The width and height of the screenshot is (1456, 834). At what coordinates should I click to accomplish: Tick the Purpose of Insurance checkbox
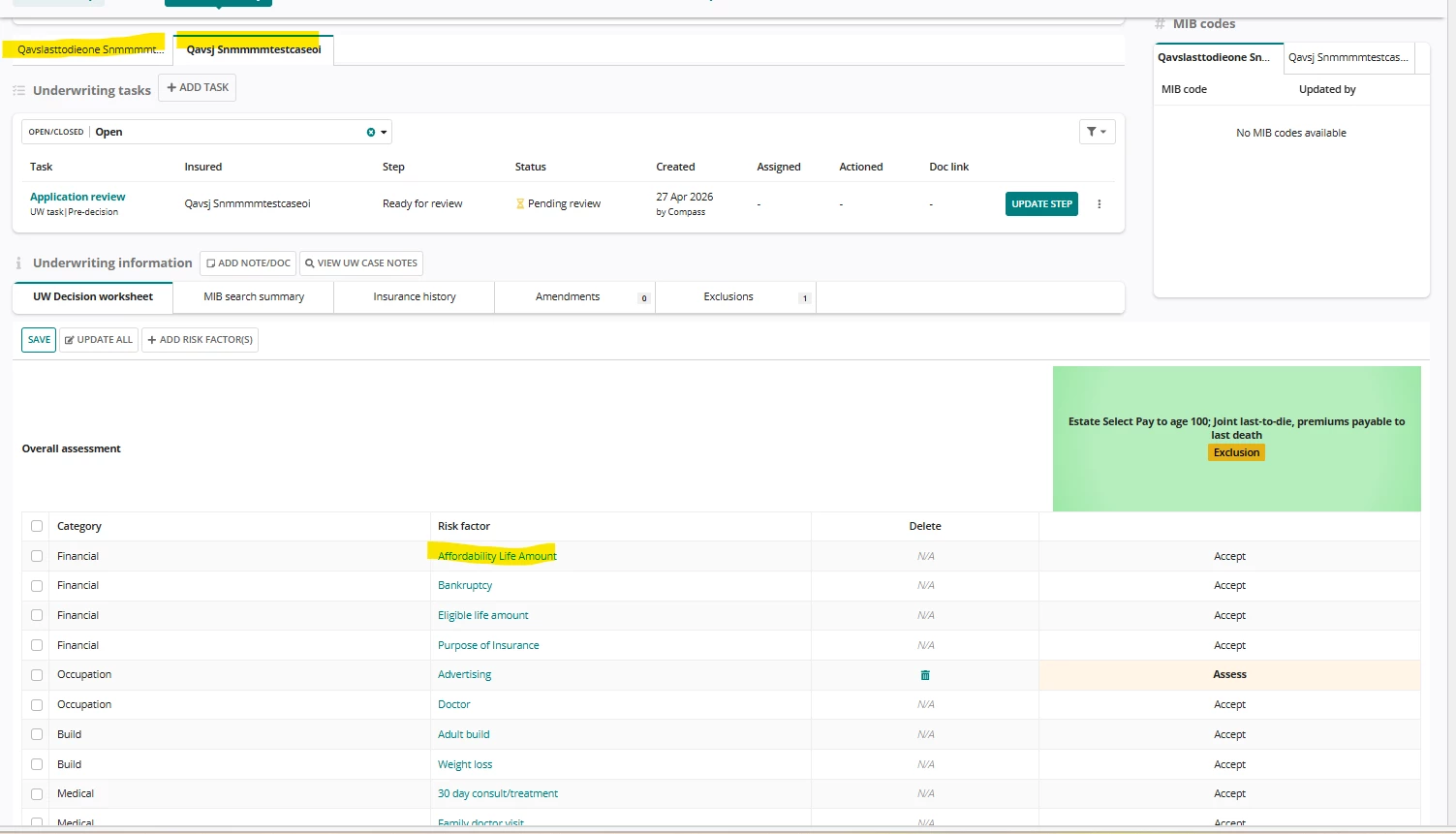tap(37, 645)
